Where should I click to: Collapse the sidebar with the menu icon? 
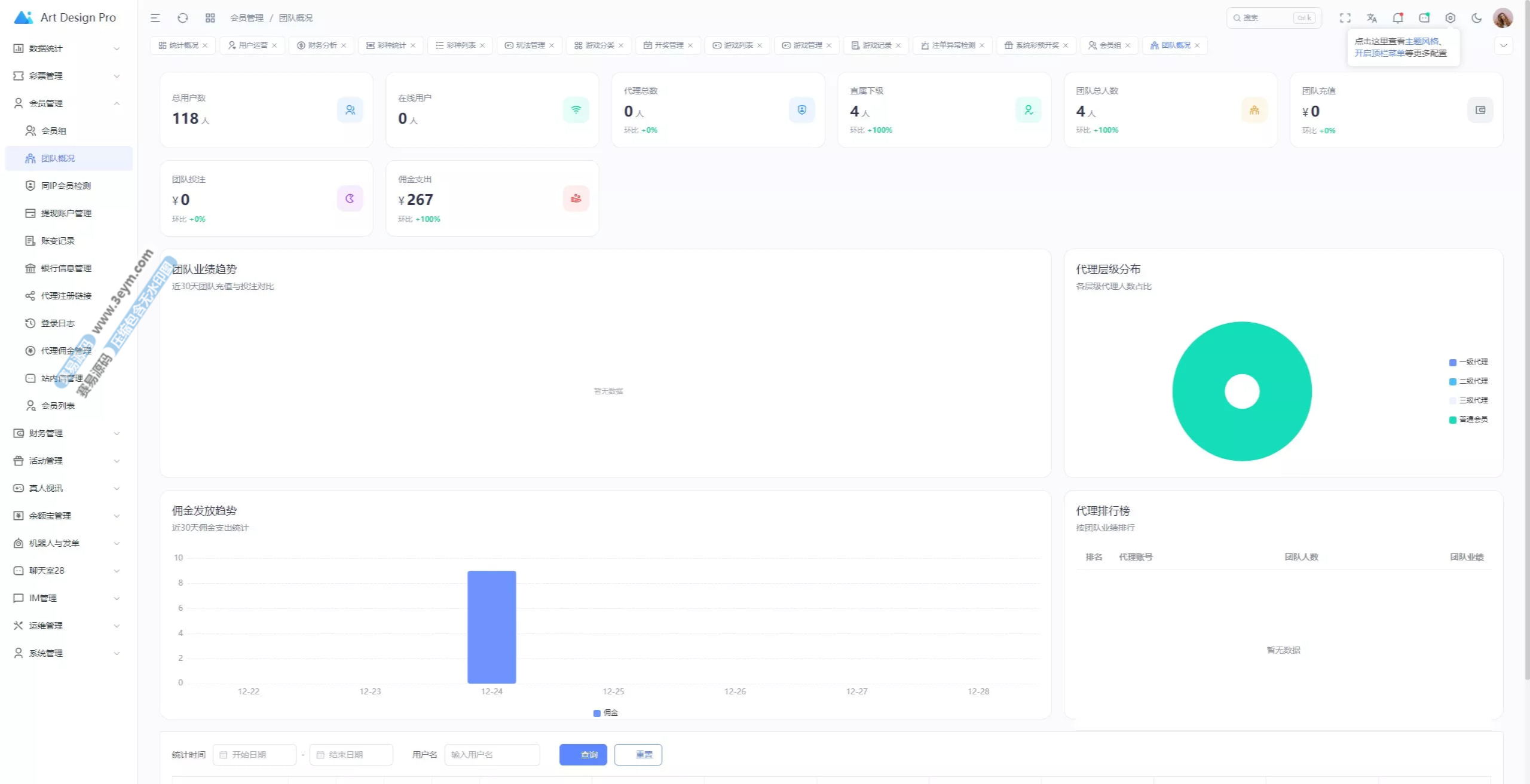pyautogui.click(x=155, y=18)
